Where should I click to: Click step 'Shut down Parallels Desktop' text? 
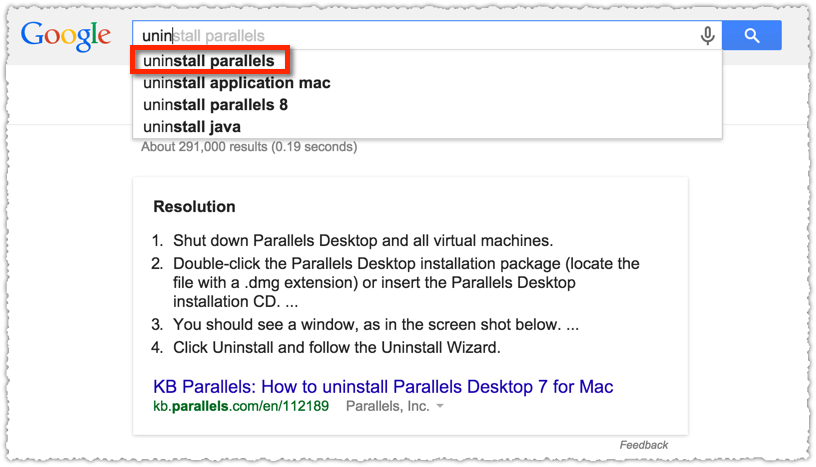click(363, 241)
